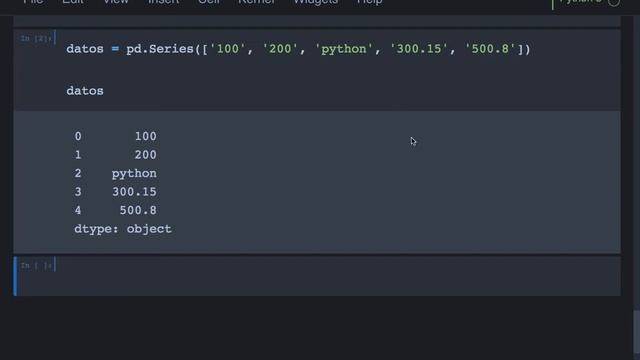Click the equals sign in the code line
This screenshot has height=360, width=640.
(115, 49)
